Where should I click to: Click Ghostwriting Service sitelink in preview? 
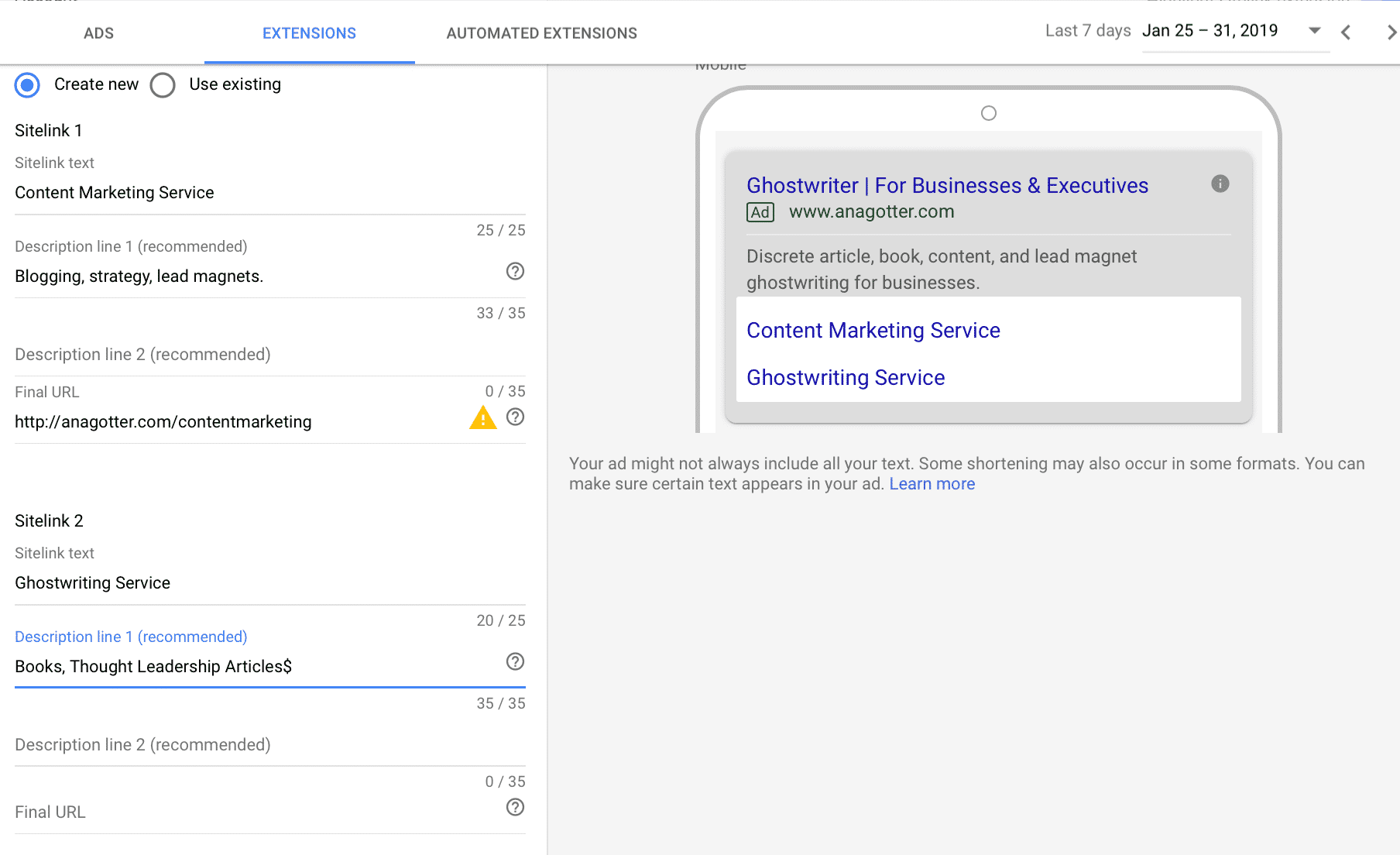coord(846,378)
